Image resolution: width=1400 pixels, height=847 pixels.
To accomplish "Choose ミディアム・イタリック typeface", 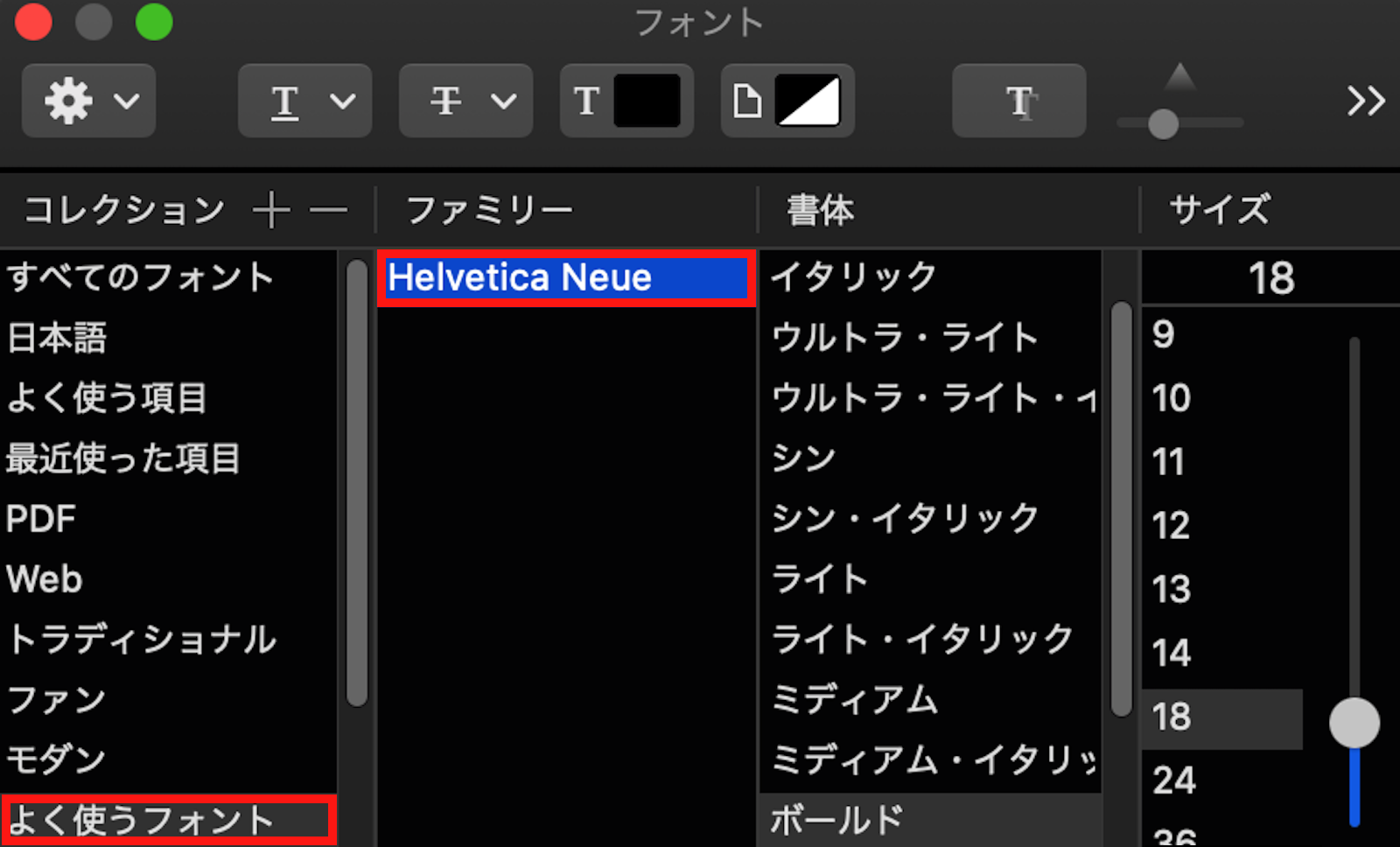I will (x=930, y=759).
